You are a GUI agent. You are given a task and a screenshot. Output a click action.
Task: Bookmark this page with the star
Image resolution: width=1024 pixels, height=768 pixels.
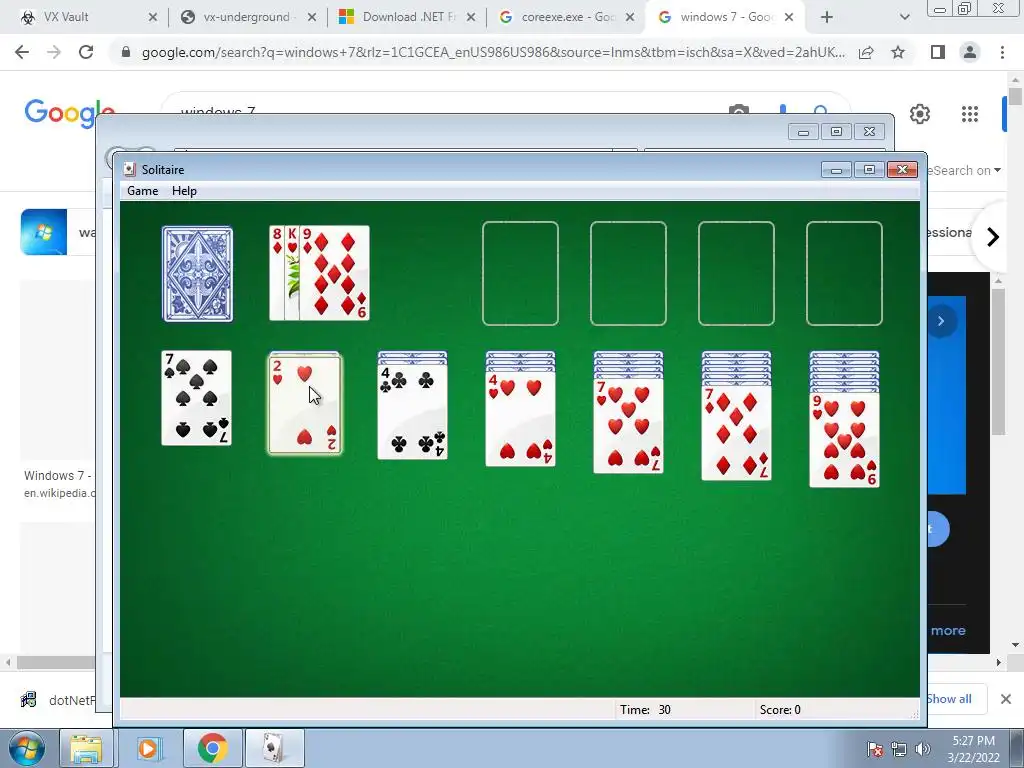coord(898,52)
